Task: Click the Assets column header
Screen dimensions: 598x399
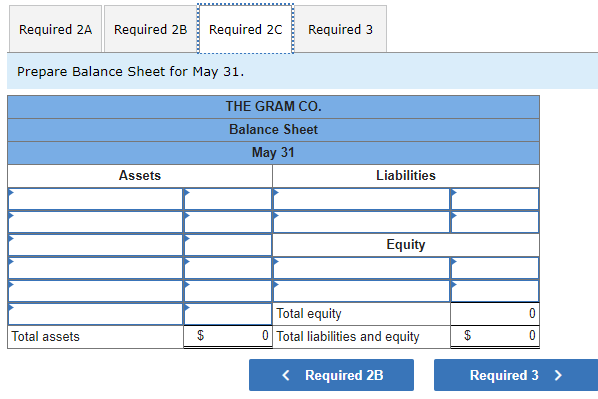Action: 140,175
